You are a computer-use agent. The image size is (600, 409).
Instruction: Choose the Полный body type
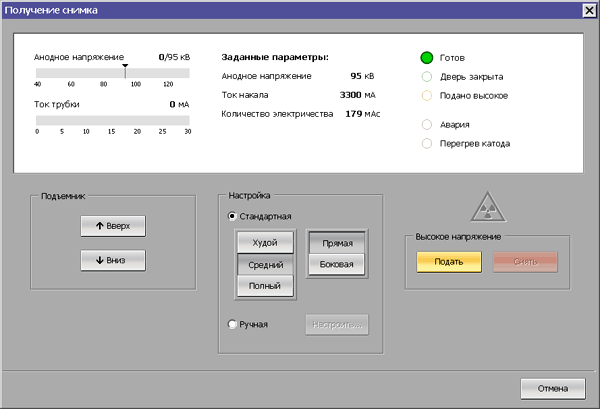point(265,286)
